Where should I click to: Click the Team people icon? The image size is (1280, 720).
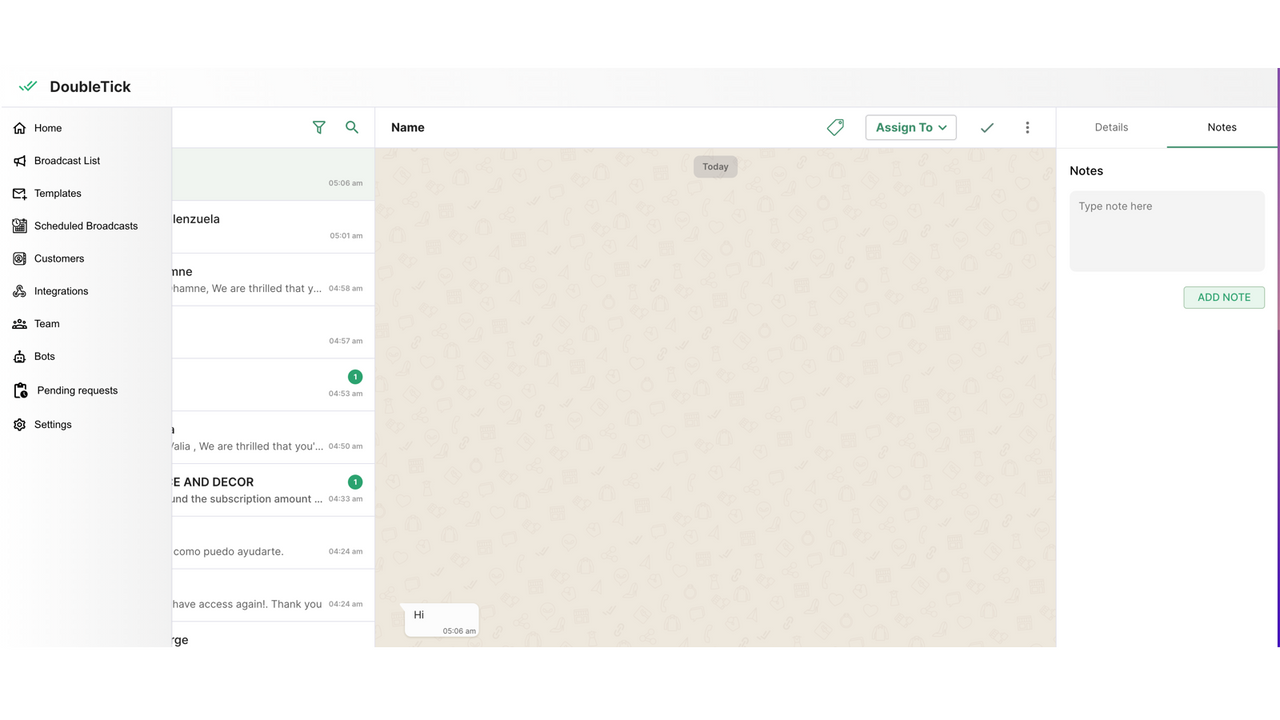coord(19,324)
